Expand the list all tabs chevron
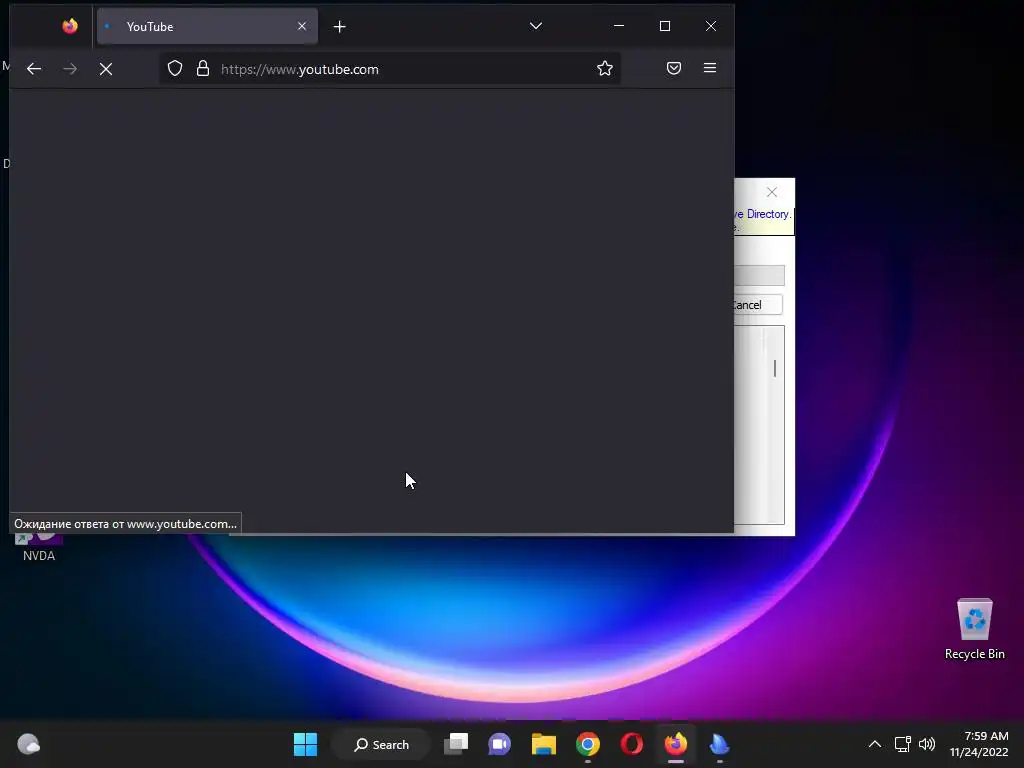This screenshot has height=768, width=1024. (536, 26)
